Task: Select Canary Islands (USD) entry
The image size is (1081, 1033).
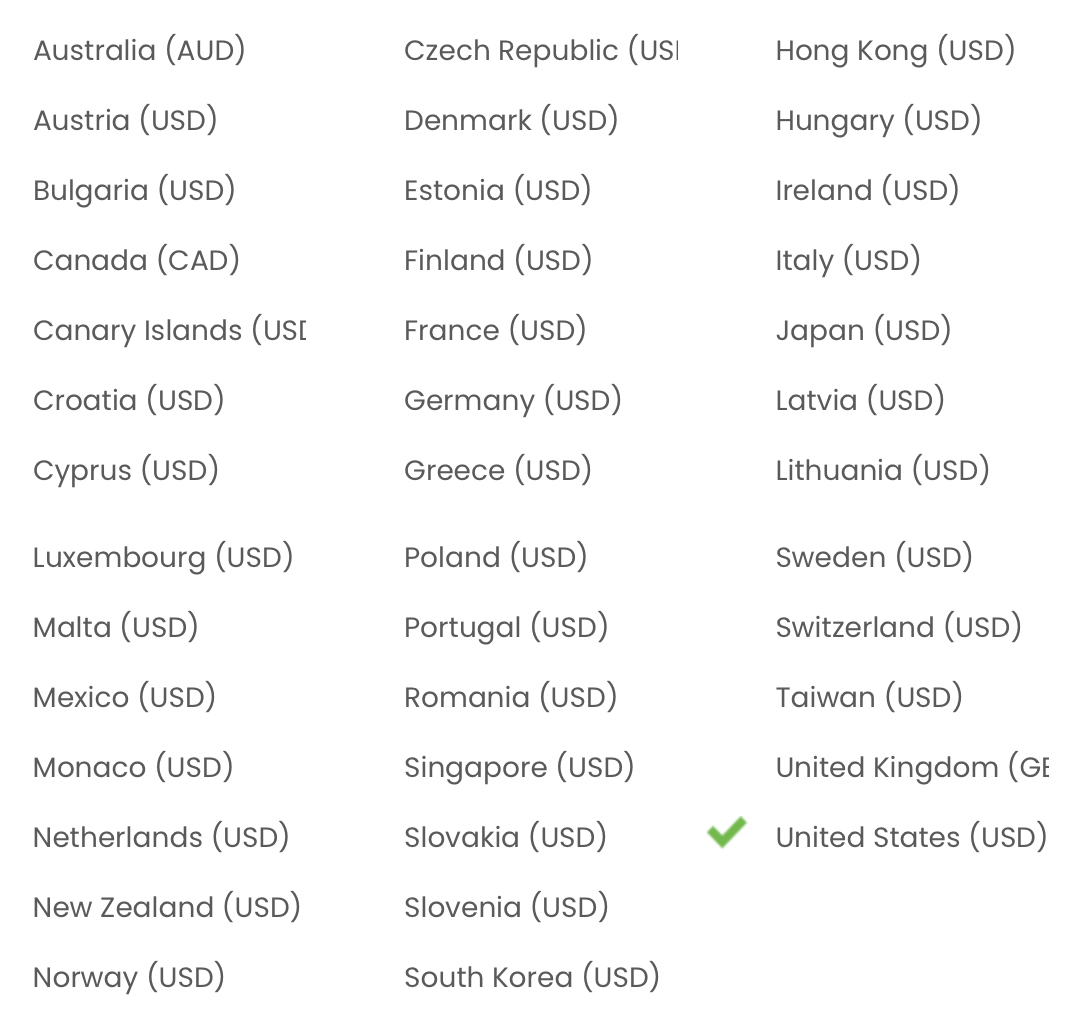Action: click(169, 330)
